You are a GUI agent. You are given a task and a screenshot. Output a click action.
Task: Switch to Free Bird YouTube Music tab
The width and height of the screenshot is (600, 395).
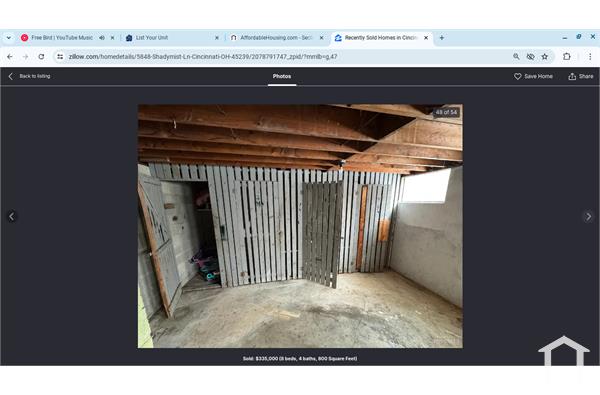pos(62,38)
